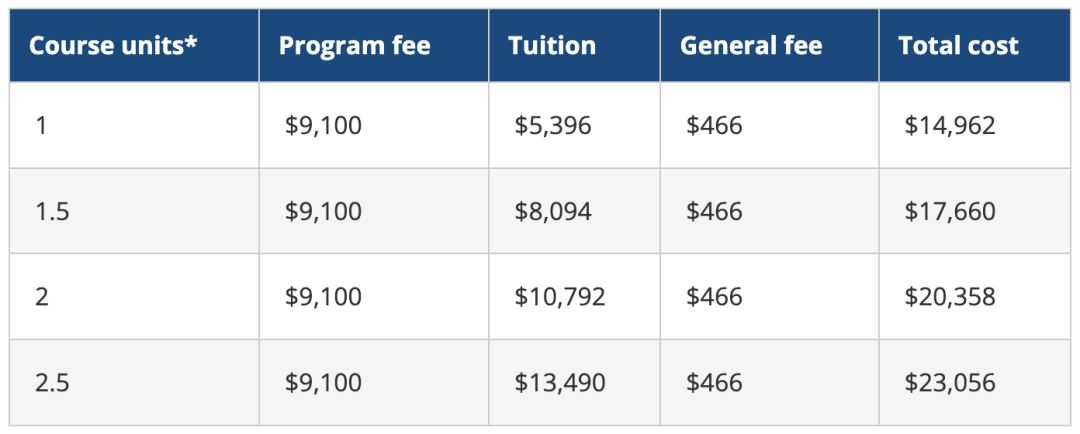The image size is (1080, 434).
Task: Click the $20,358 total cost value
Action: pos(950,297)
